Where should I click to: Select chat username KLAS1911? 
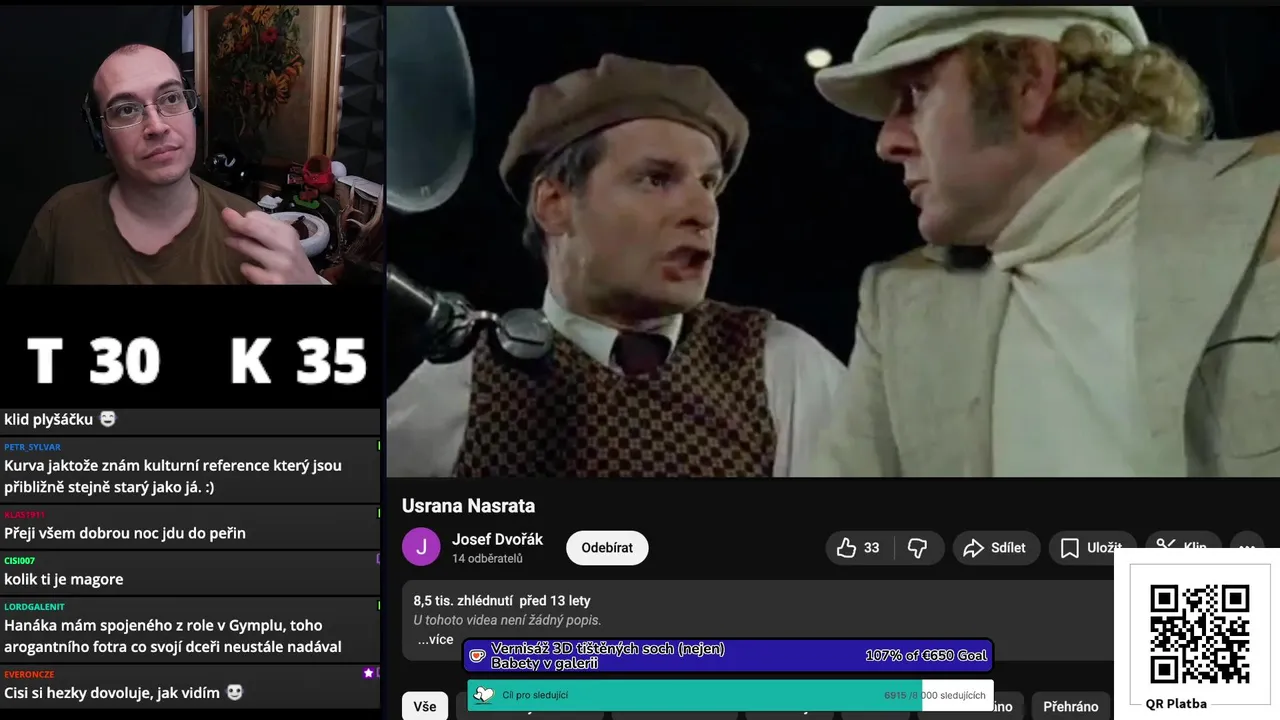tap(24, 515)
